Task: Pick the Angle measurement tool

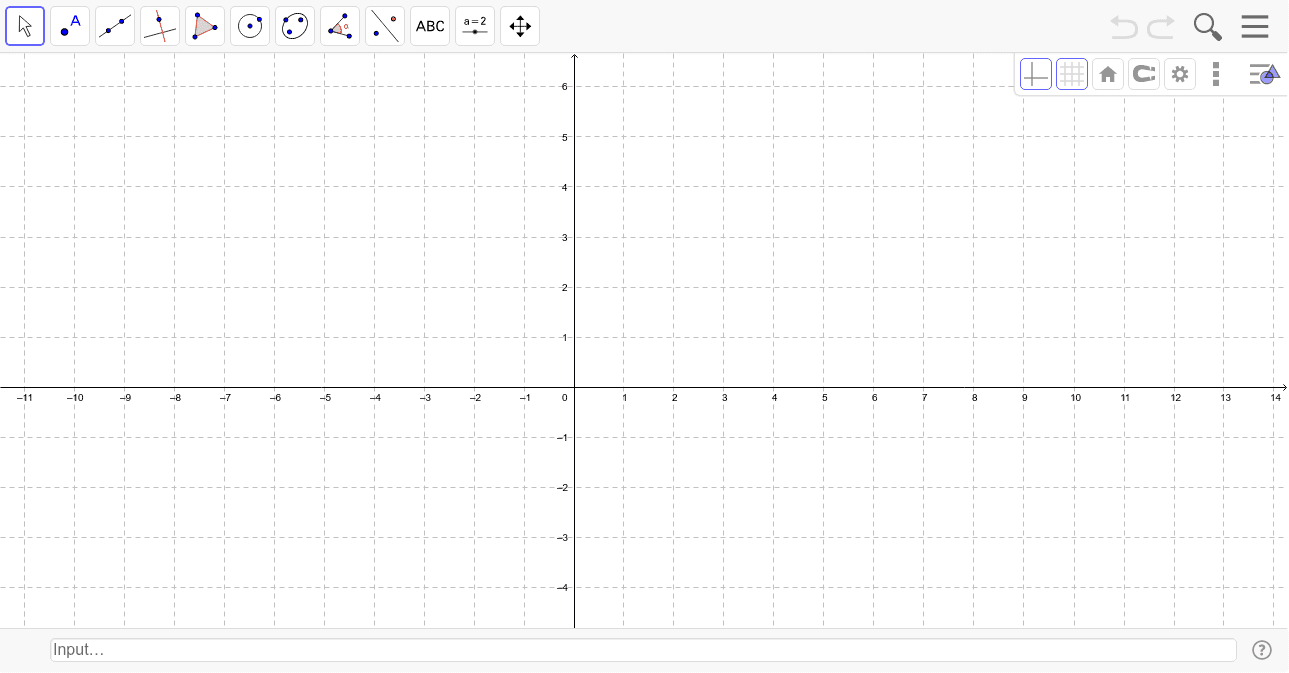Action: pyautogui.click(x=340, y=26)
